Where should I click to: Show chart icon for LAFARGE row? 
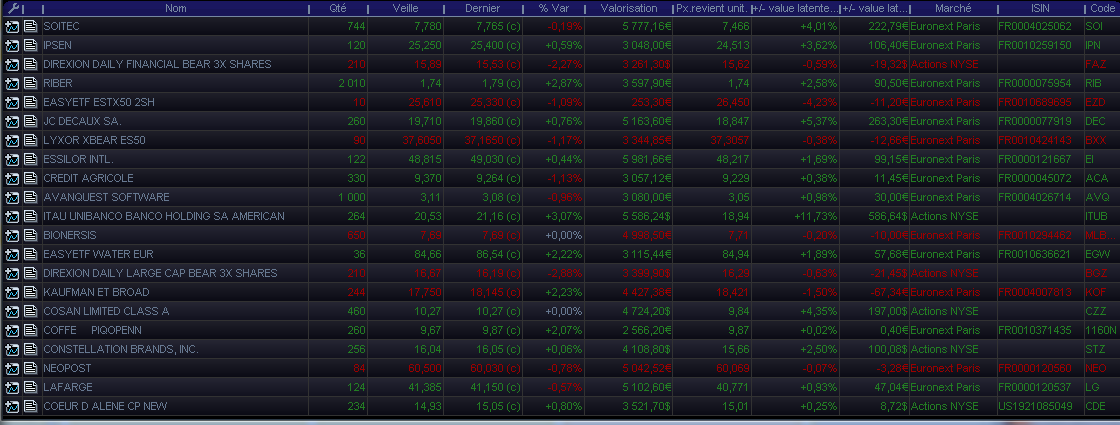coord(12,387)
